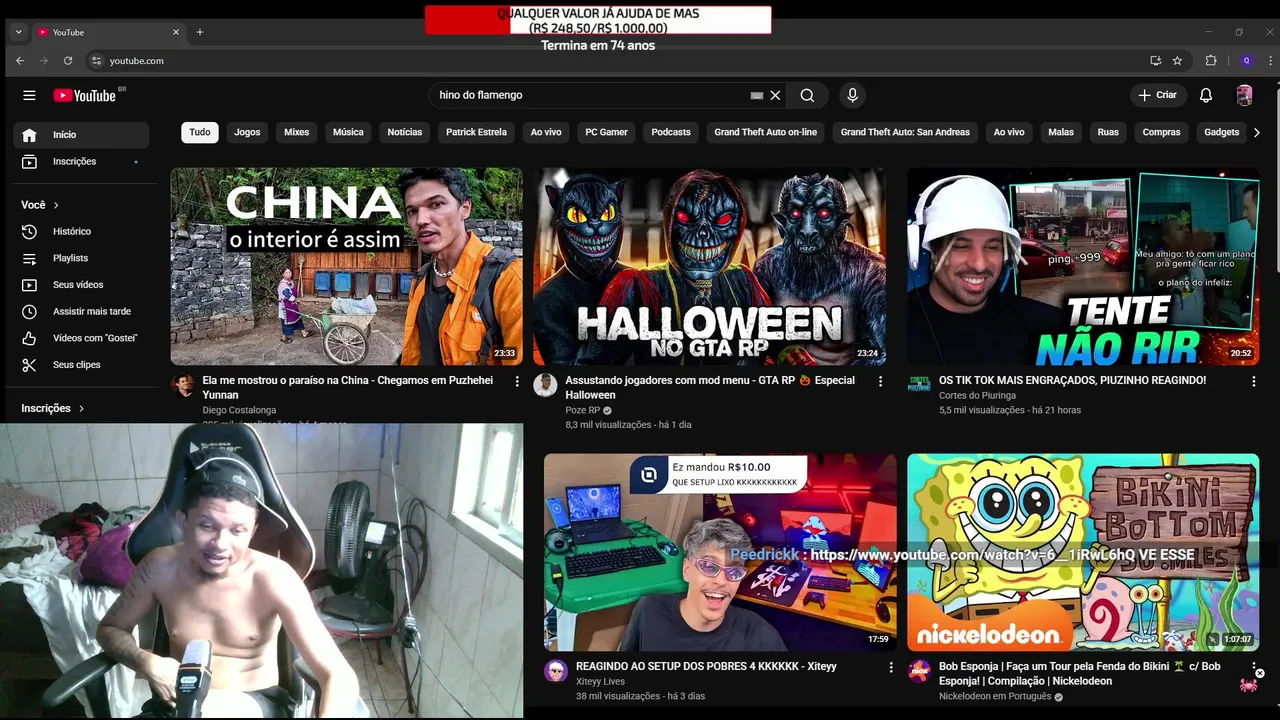Screen dimensions: 1280x720
Task: Open the on-screen keyboard icon in search
Action: click(x=757, y=95)
